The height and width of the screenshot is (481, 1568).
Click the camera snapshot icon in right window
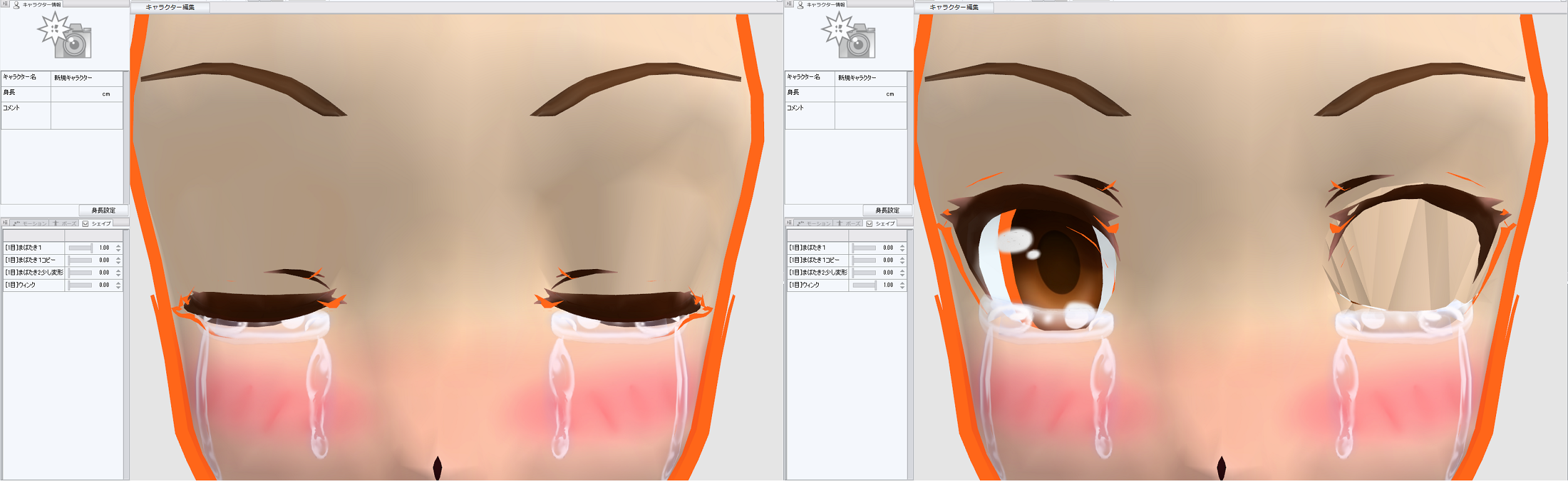point(849,35)
